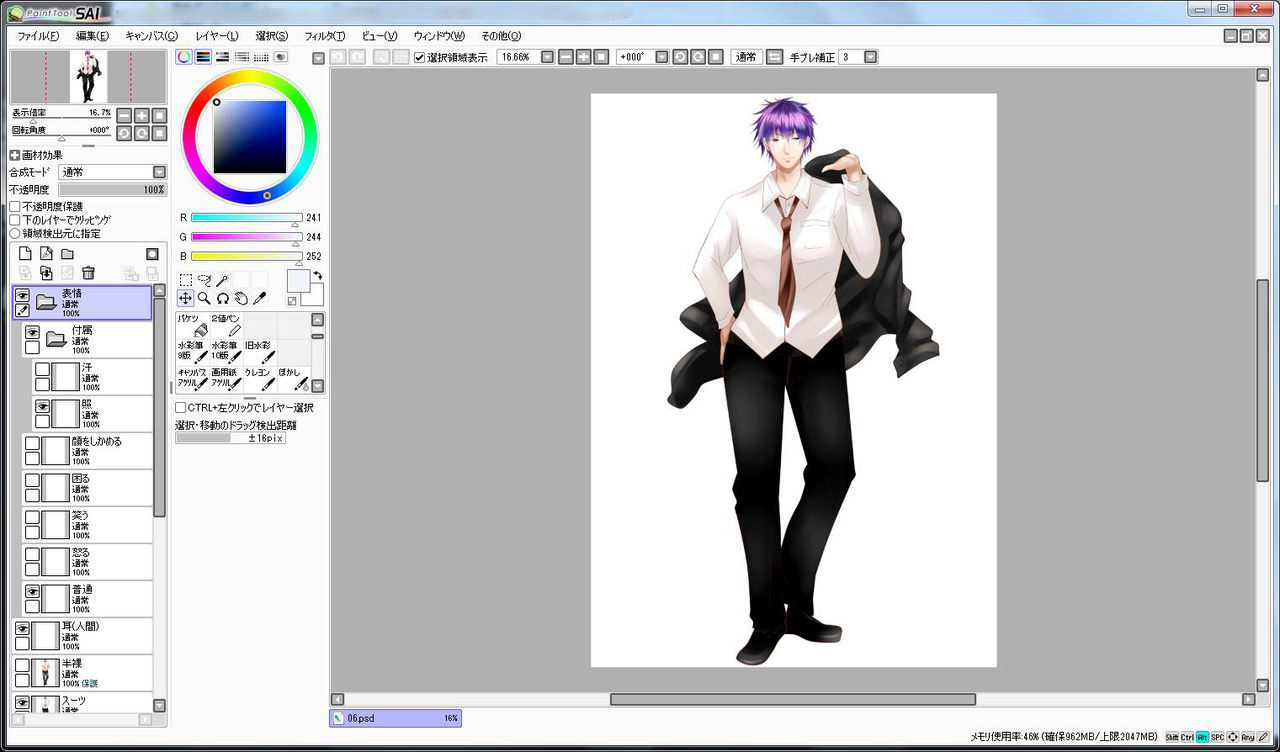Open the zoom percentage 16.66% dropdown

point(547,57)
